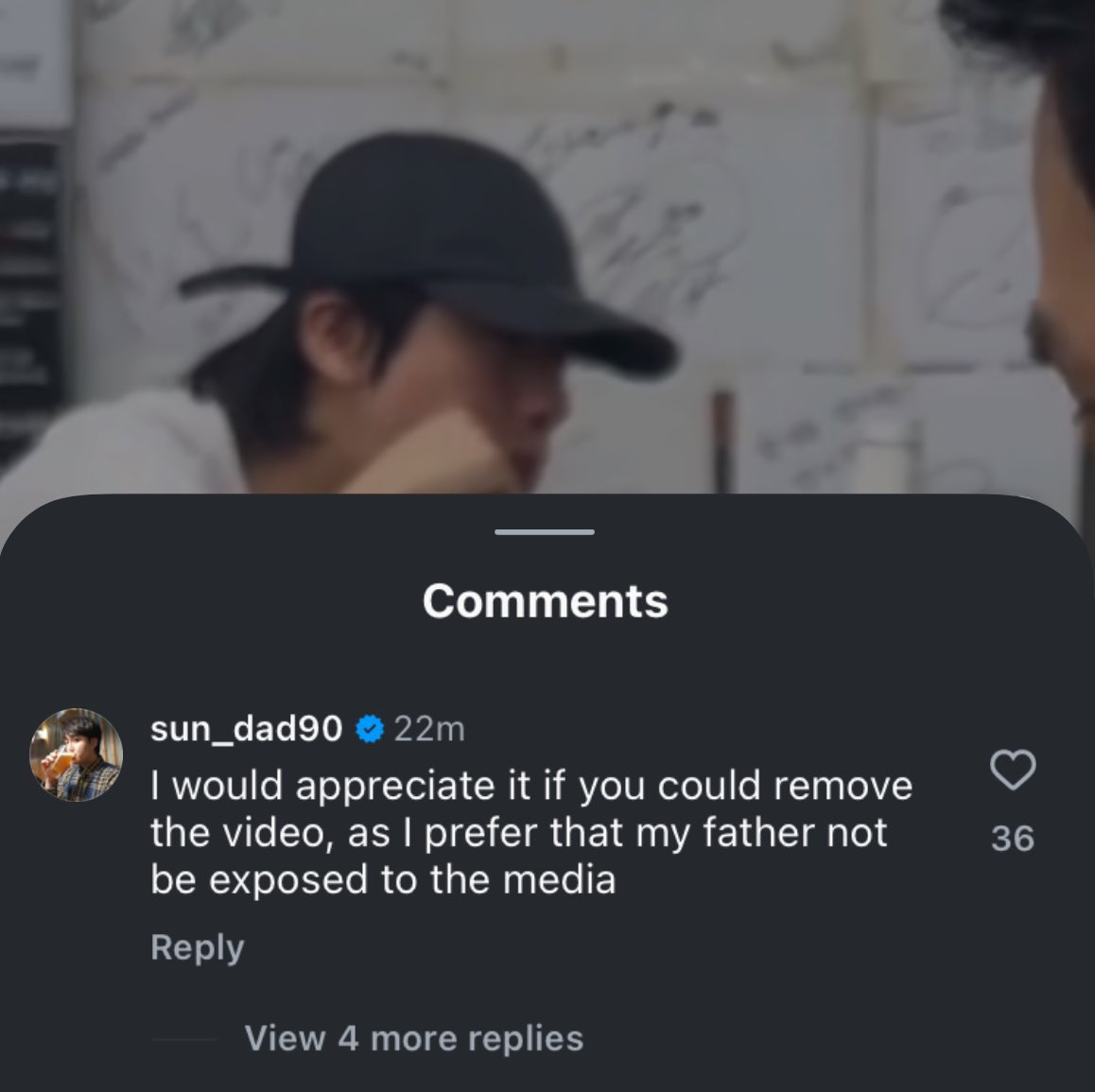The image size is (1095, 1092).
Task: Click the Comments heading
Action: pyautogui.click(x=545, y=601)
